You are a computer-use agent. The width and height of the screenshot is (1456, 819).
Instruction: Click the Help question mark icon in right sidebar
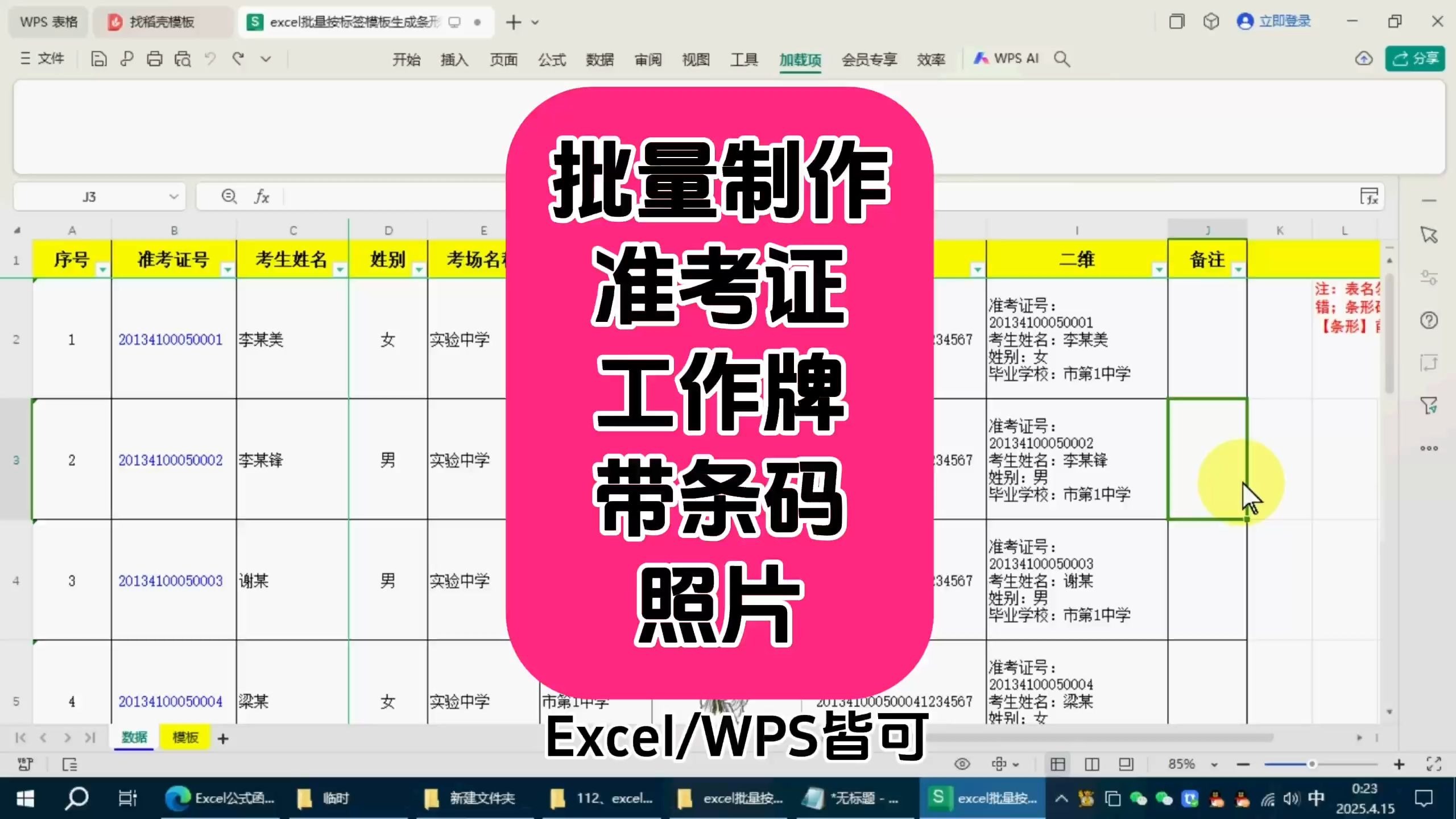[x=1429, y=320]
